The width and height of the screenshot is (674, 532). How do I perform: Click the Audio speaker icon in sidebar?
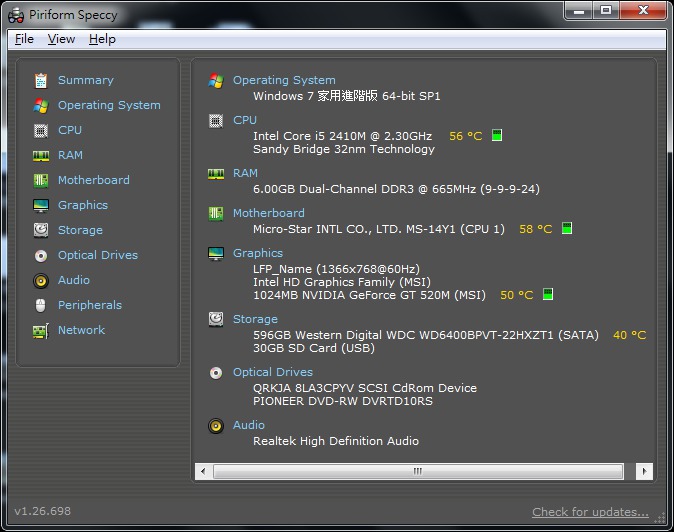click(41, 281)
